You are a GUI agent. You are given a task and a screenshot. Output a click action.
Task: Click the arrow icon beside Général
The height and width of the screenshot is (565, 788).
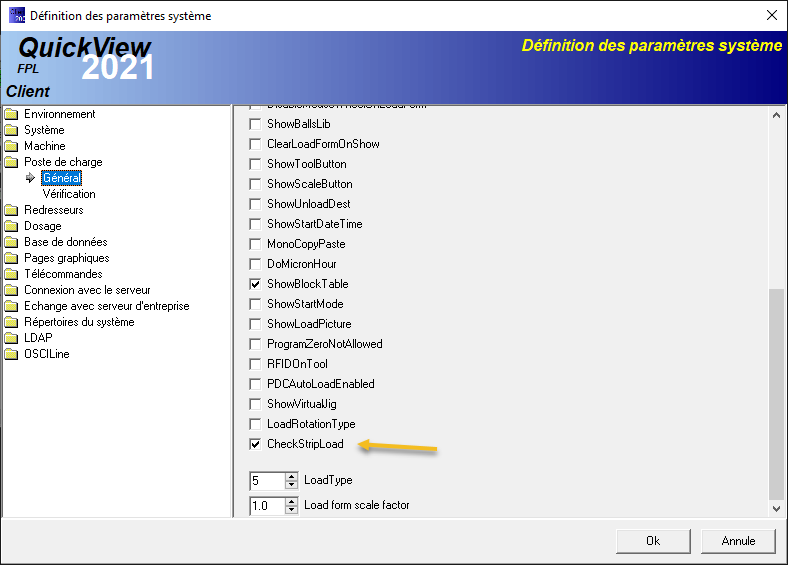pyautogui.click(x=30, y=178)
